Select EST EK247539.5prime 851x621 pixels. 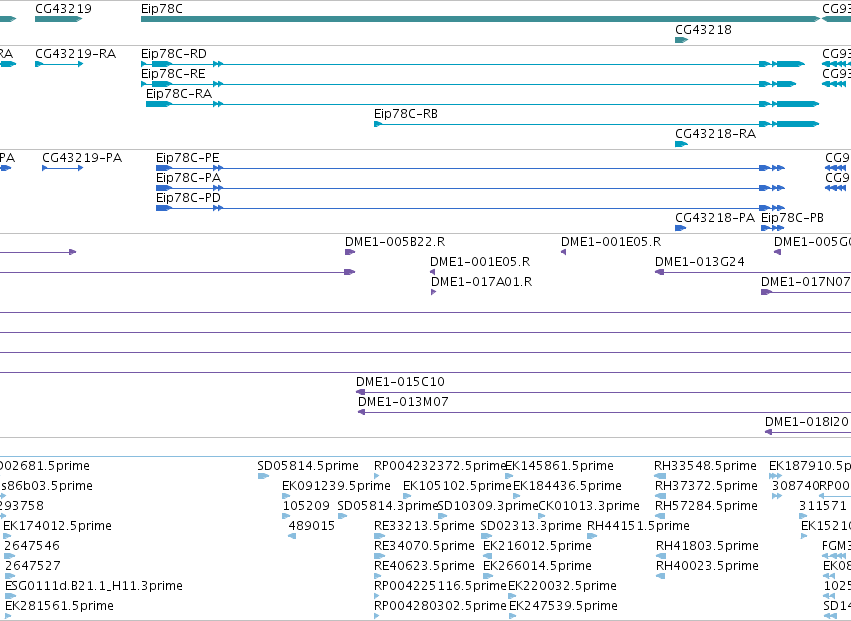(x=512, y=616)
